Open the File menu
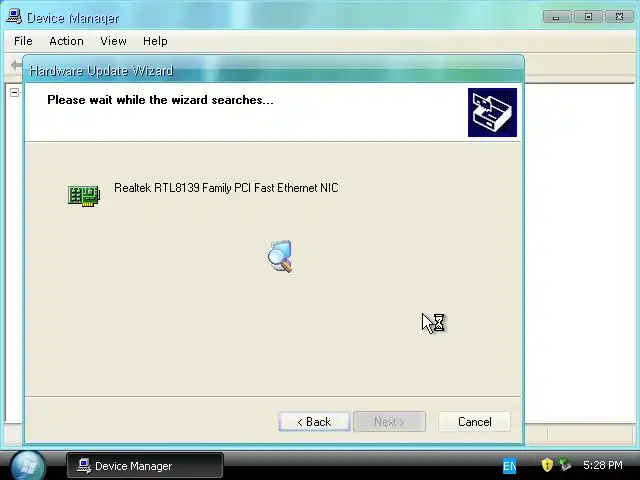 point(23,41)
